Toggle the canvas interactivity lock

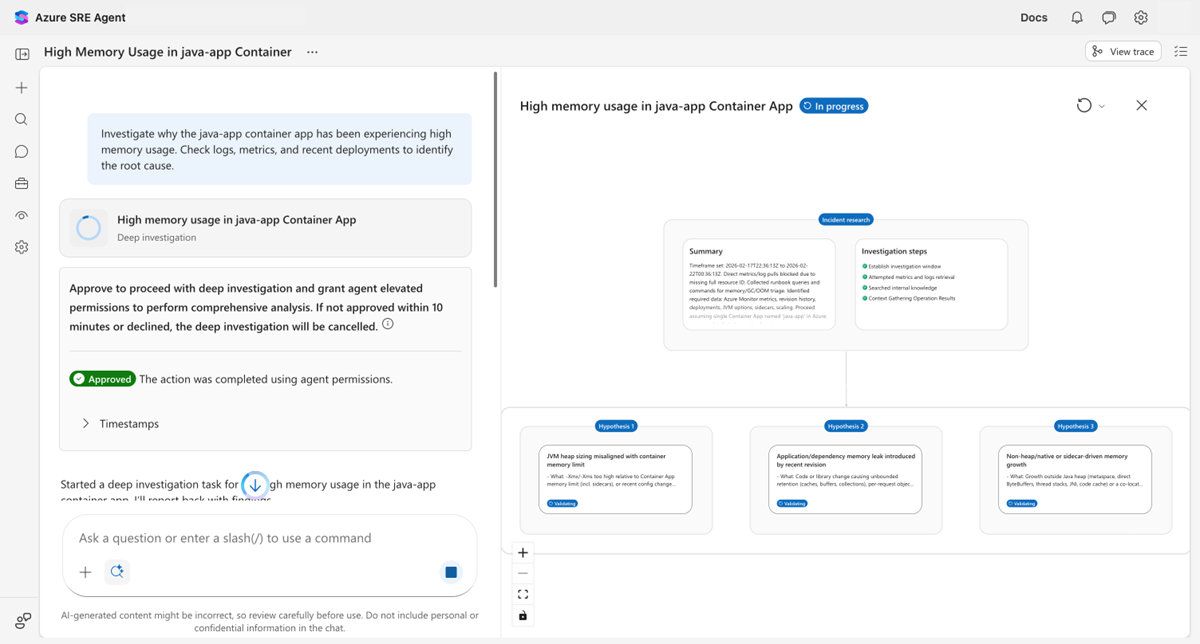coord(523,616)
